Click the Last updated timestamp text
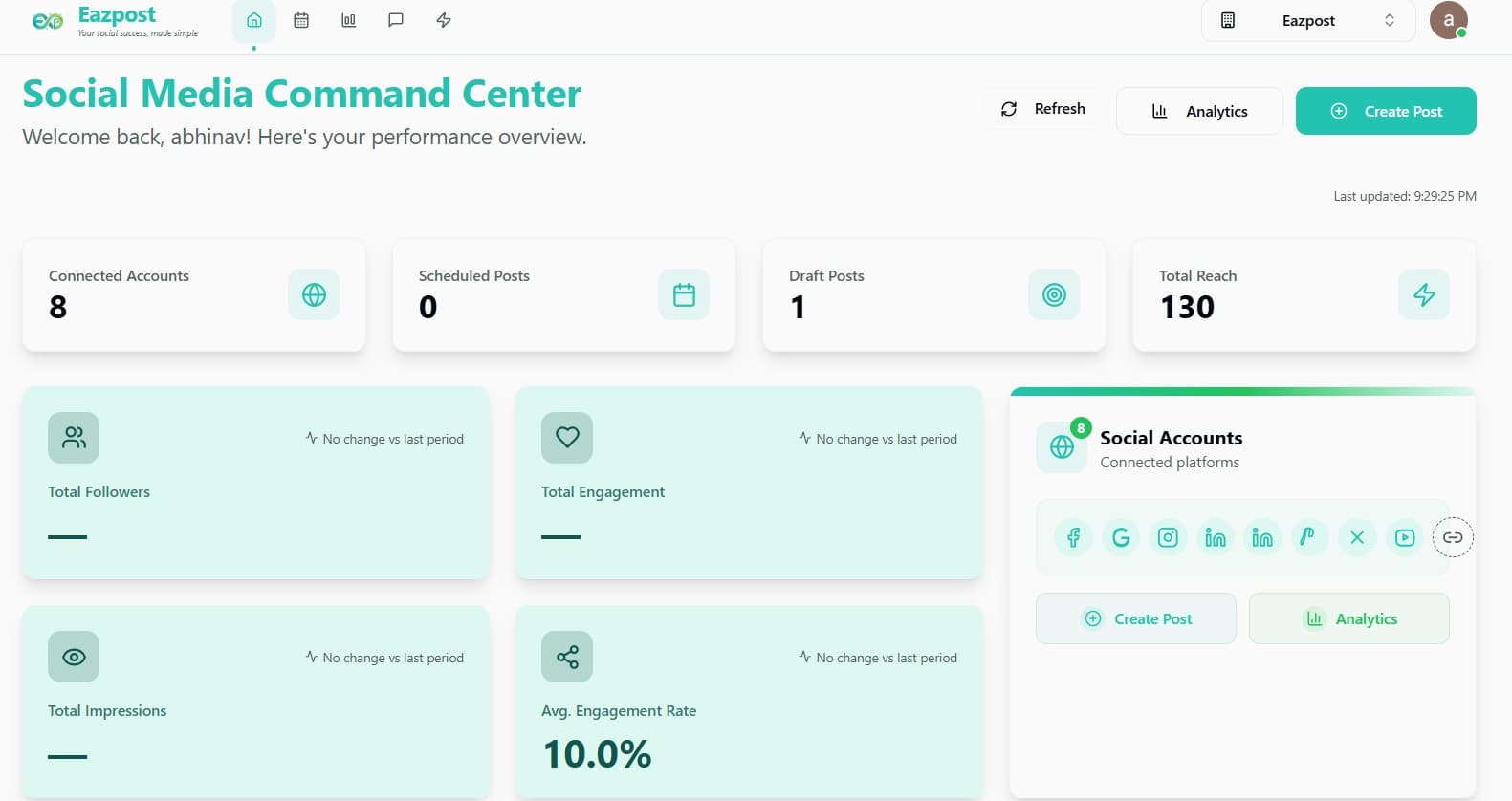 tap(1405, 196)
